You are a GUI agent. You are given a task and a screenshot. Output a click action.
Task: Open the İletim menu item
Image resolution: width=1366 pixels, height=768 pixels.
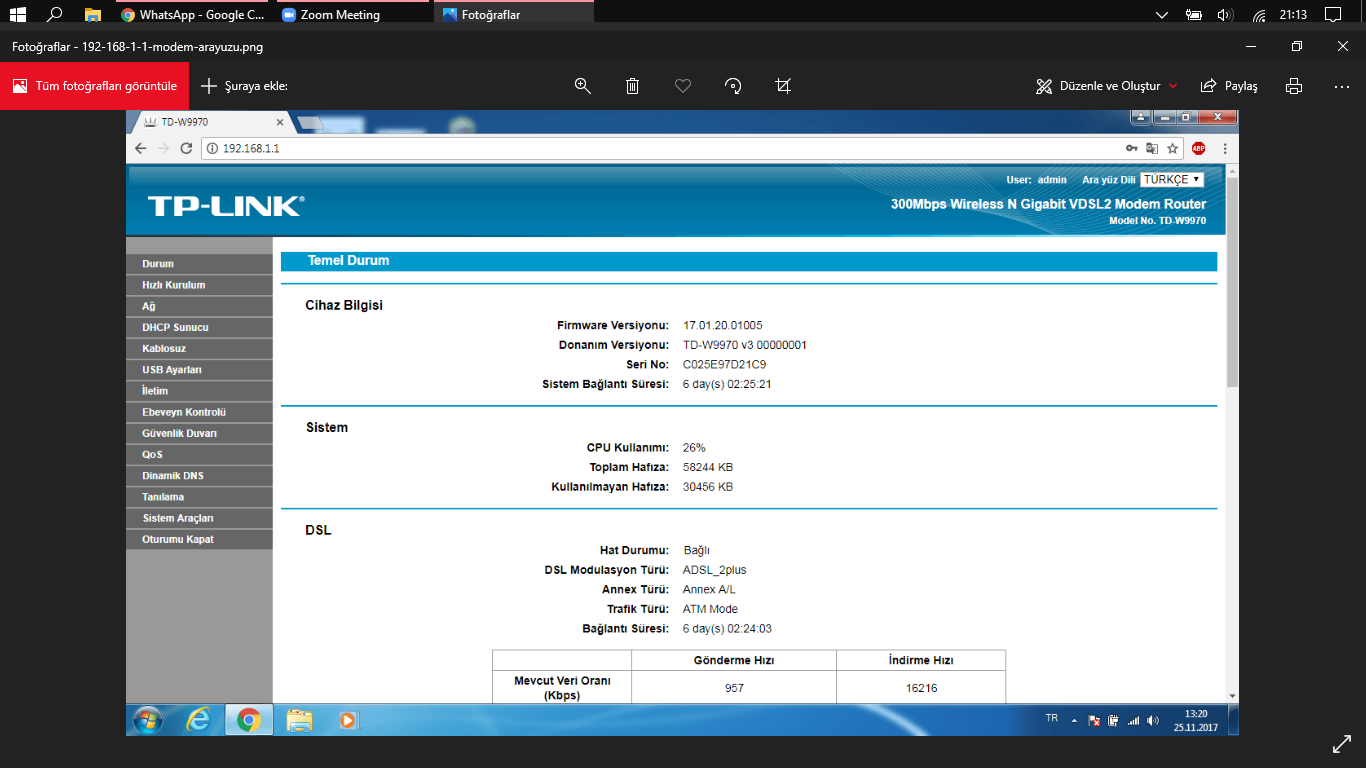point(199,391)
